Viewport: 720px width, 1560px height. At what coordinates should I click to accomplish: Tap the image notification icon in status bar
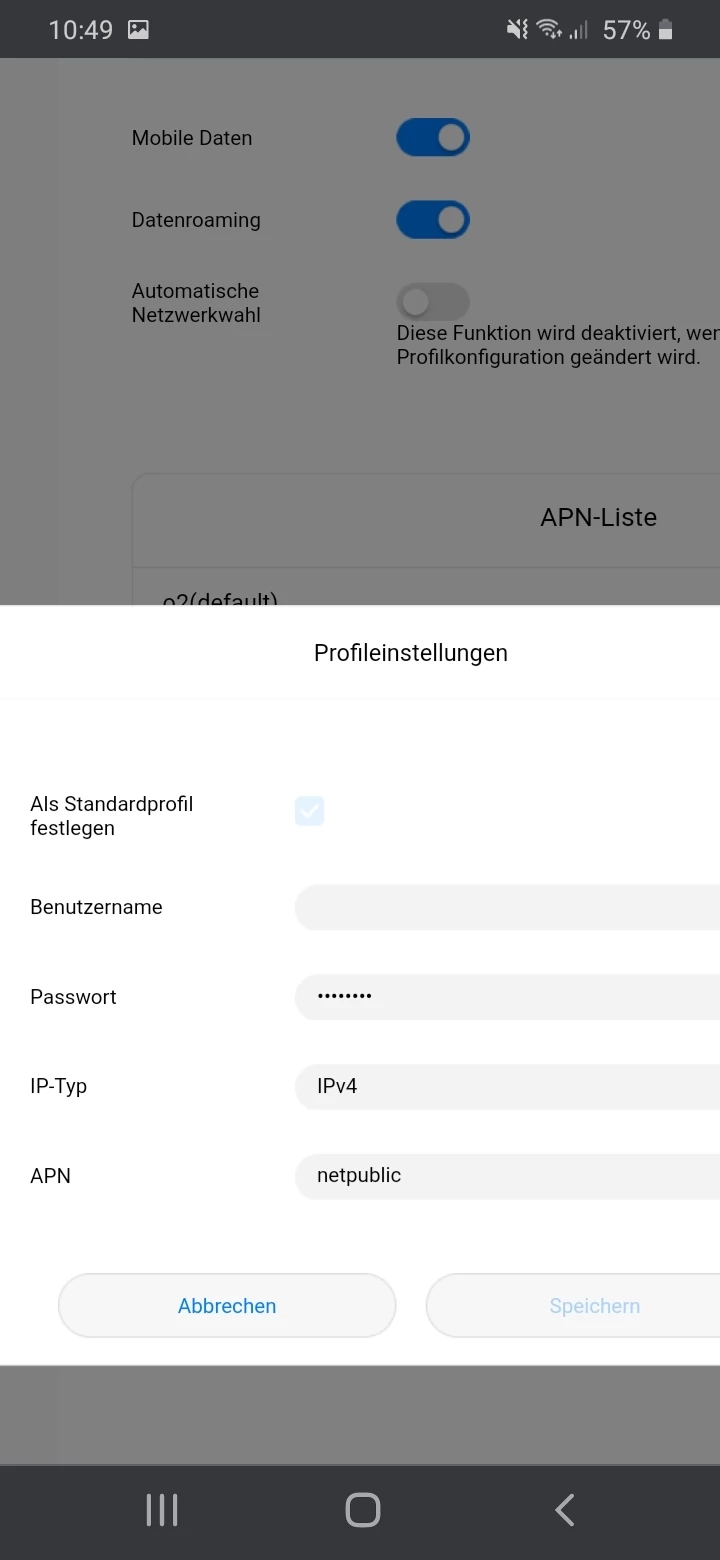point(138,30)
